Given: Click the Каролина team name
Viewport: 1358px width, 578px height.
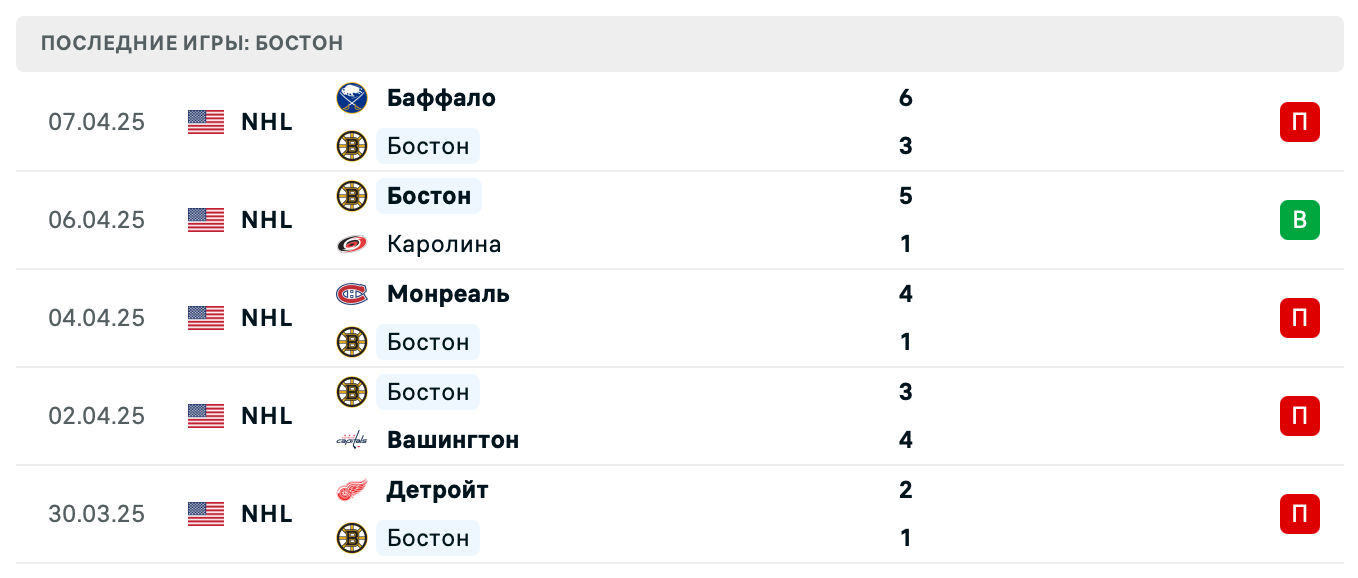Looking at the screenshot, I should click(x=443, y=244).
